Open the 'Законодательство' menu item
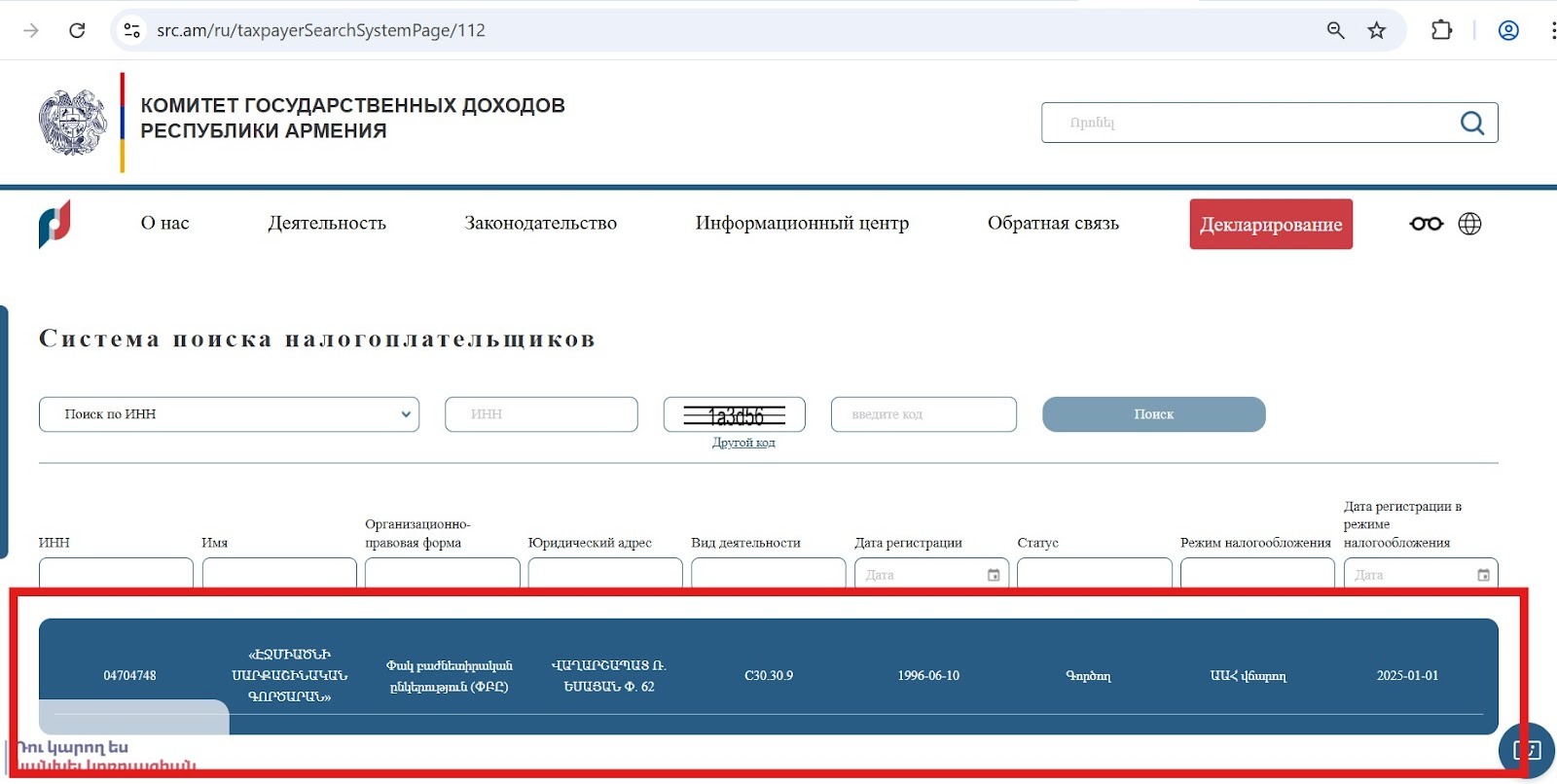The height and width of the screenshot is (784, 1557). point(540,223)
